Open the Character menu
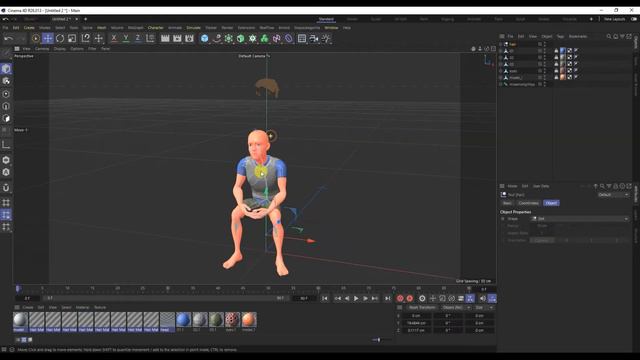The height and width of the screenshot is (360, 640). [156, 28]
